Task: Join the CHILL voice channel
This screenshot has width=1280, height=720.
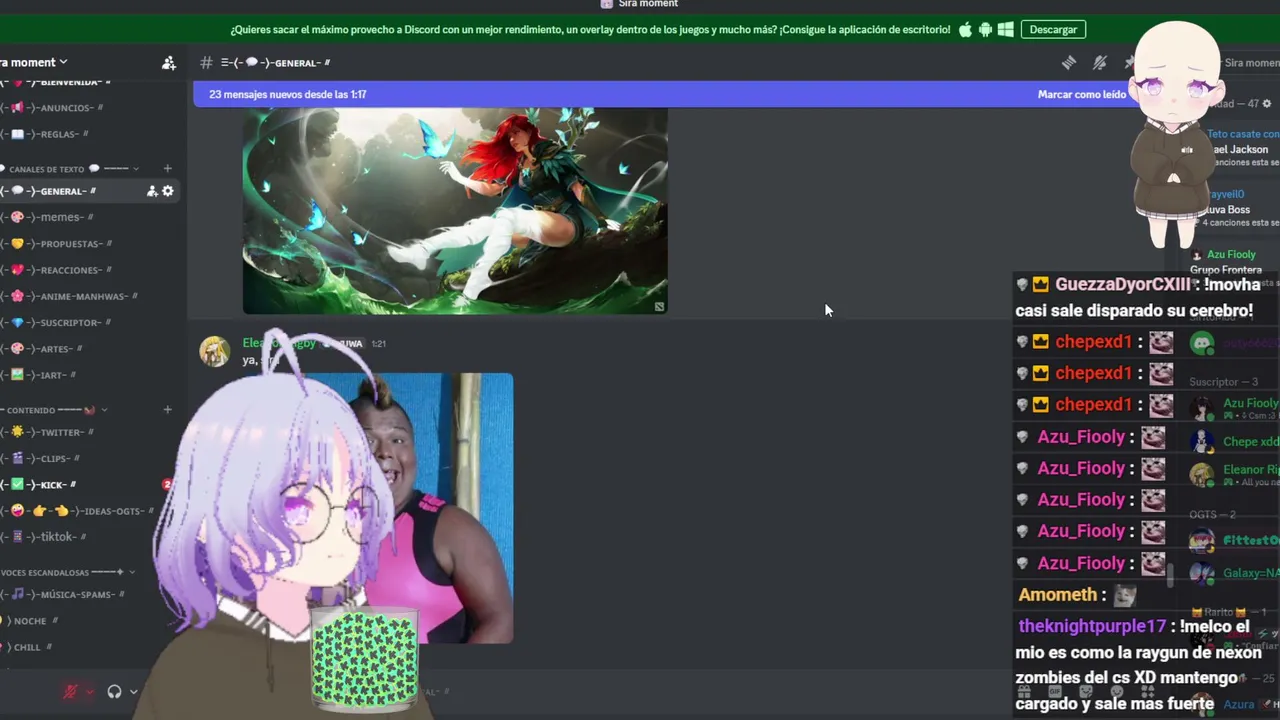Action: (28, 647)
